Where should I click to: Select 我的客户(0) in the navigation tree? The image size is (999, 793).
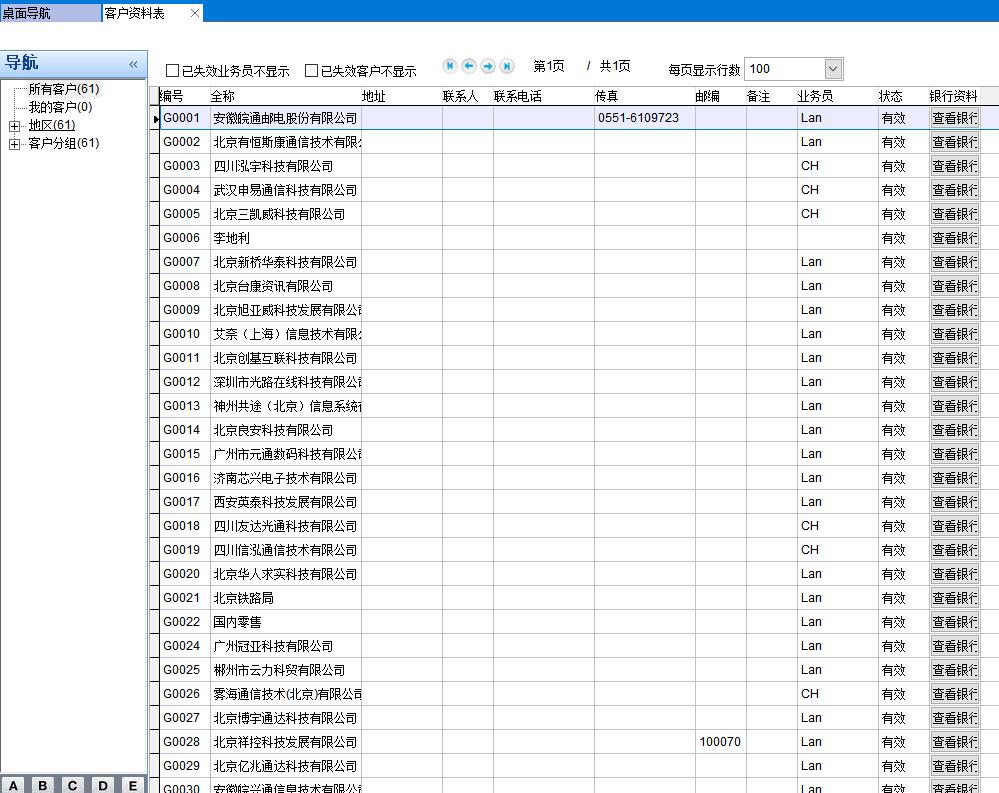[60, 107]
